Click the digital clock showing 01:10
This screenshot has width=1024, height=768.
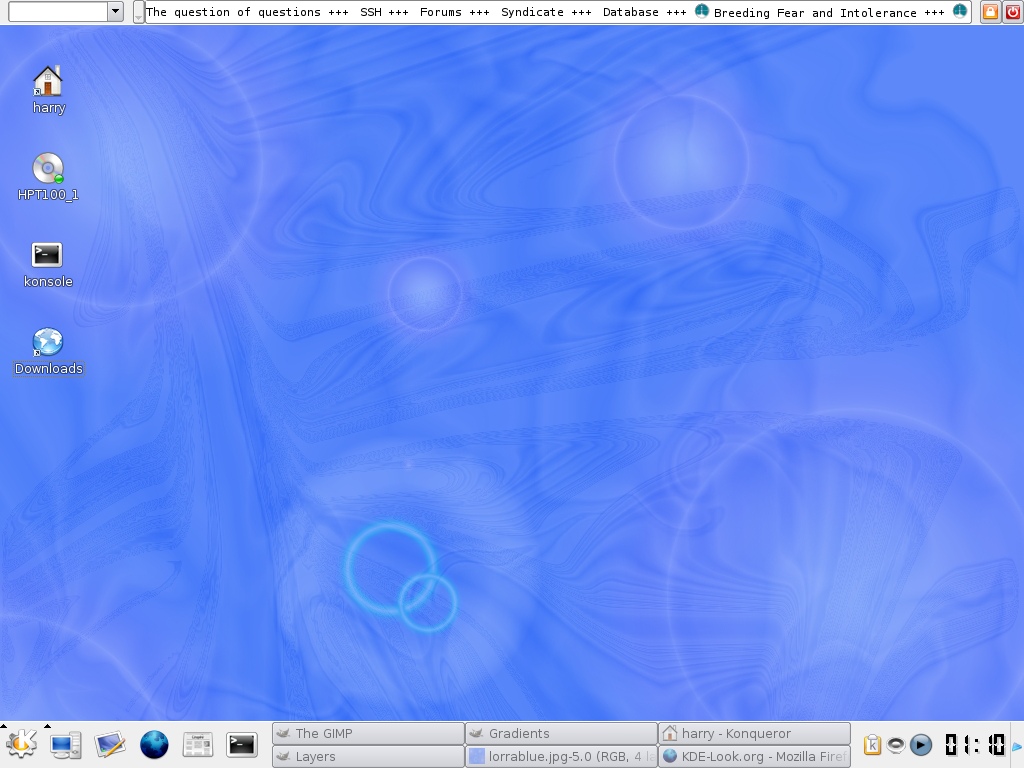pos(975,744)
